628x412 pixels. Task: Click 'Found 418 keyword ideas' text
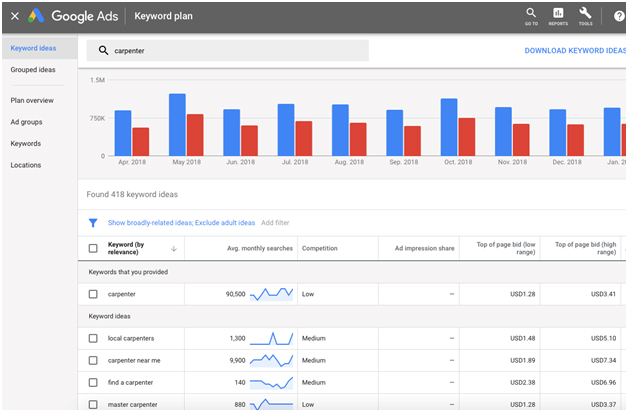tap(132, 194)
